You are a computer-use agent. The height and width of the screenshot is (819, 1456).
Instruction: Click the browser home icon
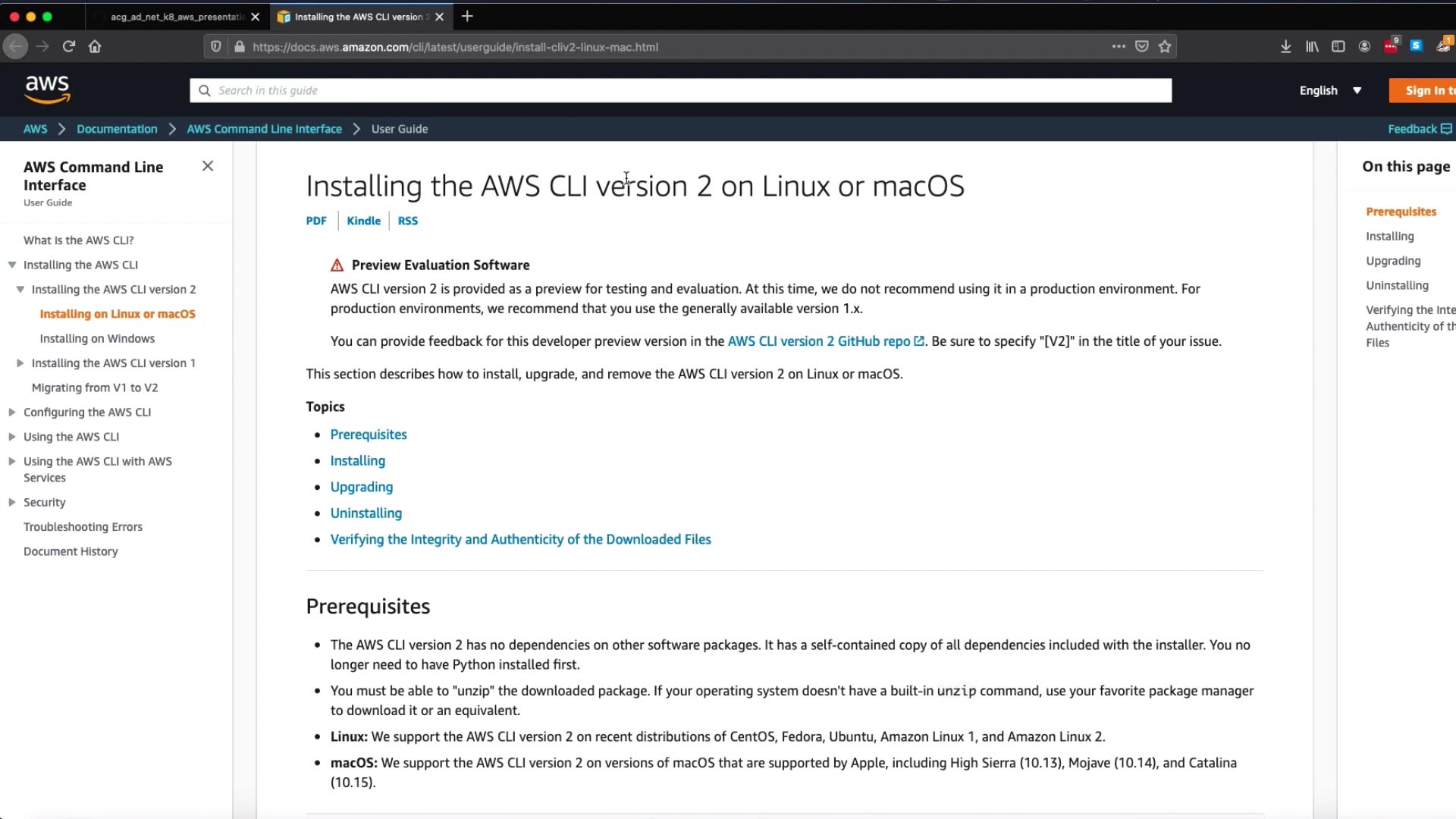coord(95,46)
